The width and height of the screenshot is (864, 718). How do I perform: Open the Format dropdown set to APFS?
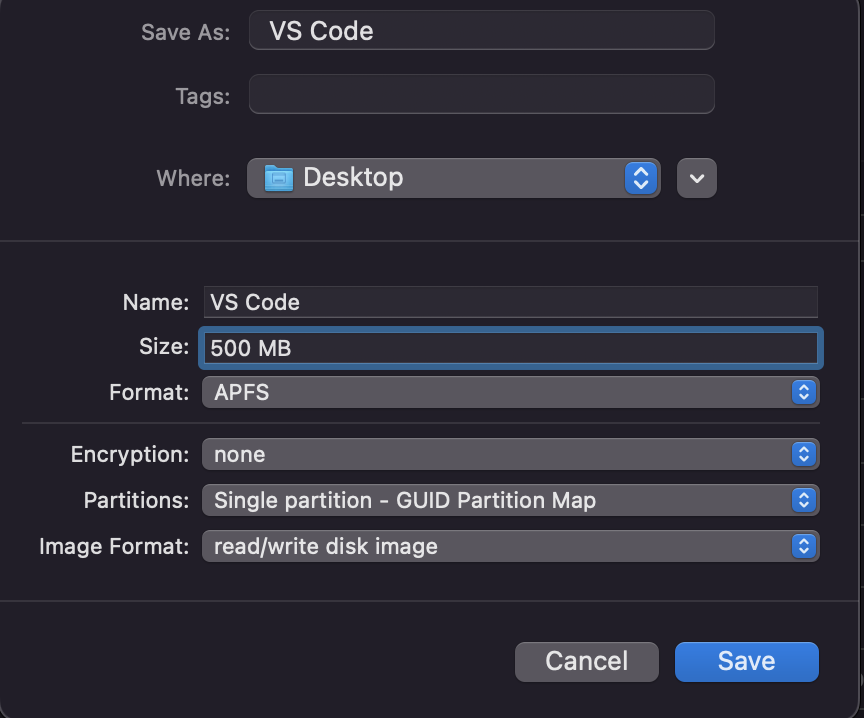(x=511, y=392)
